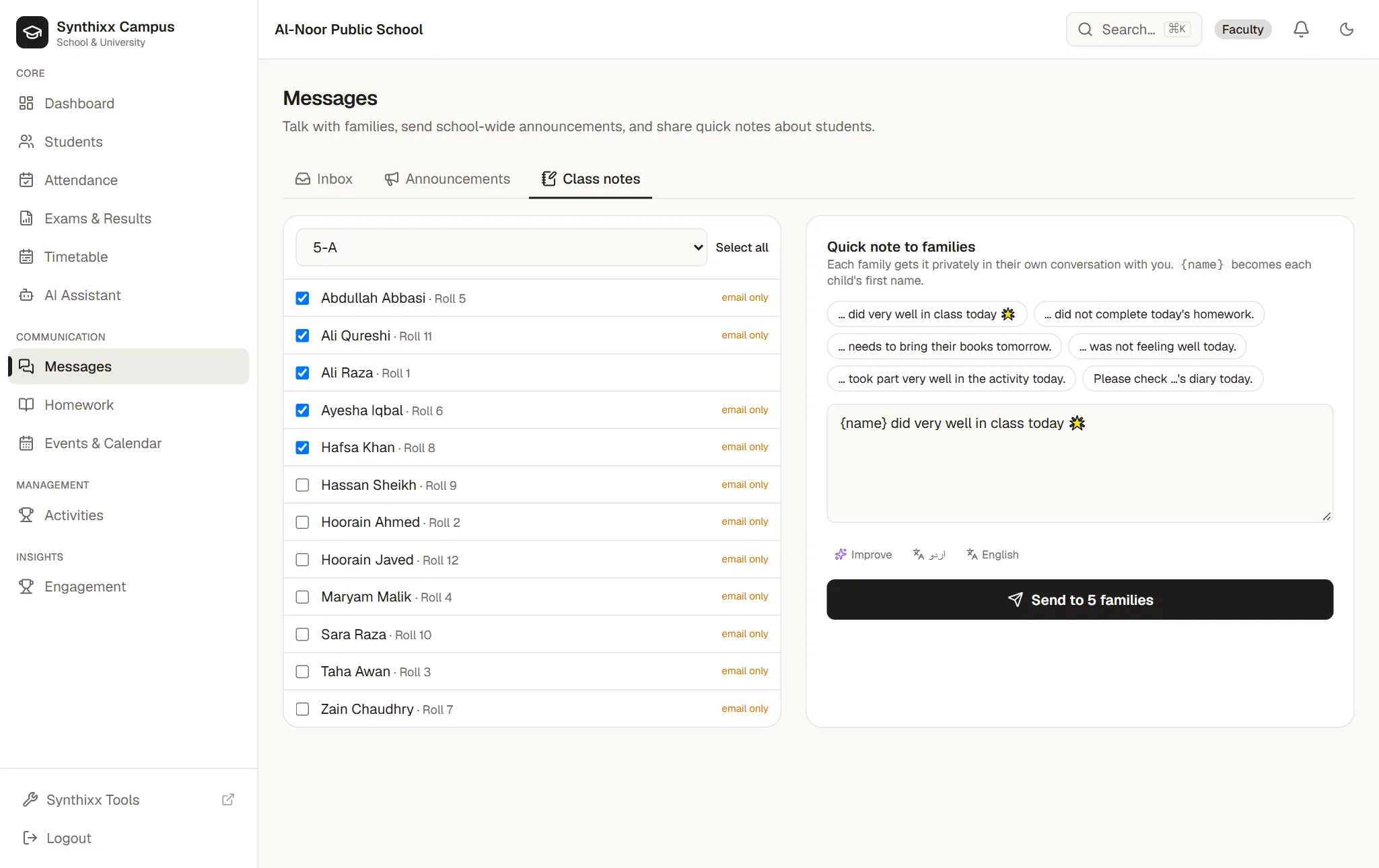
Task: Click the Synthixx Campus graduation cap logo
Action: click(x=32, y=32)
